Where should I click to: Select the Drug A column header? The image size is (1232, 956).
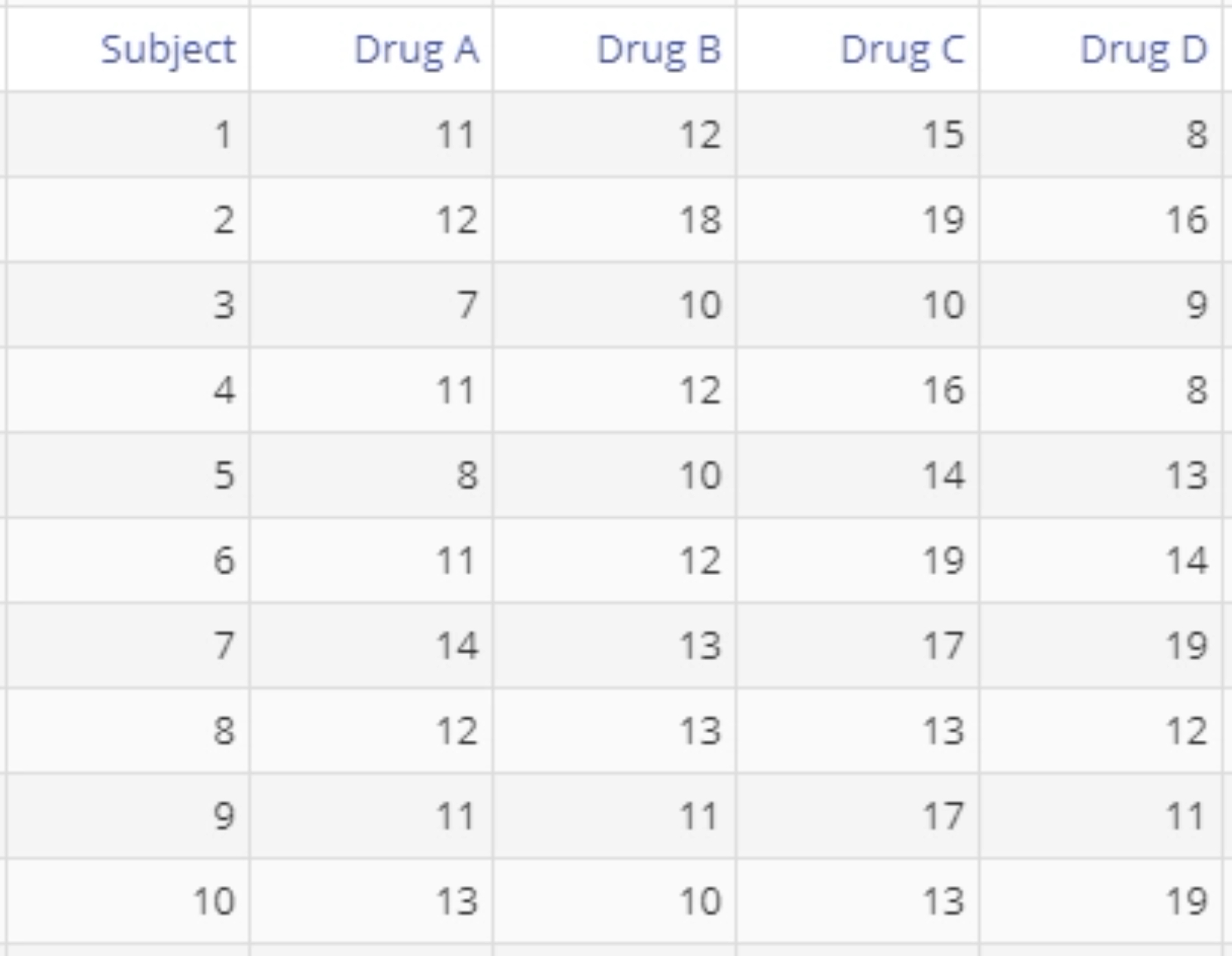click(372, 50)
